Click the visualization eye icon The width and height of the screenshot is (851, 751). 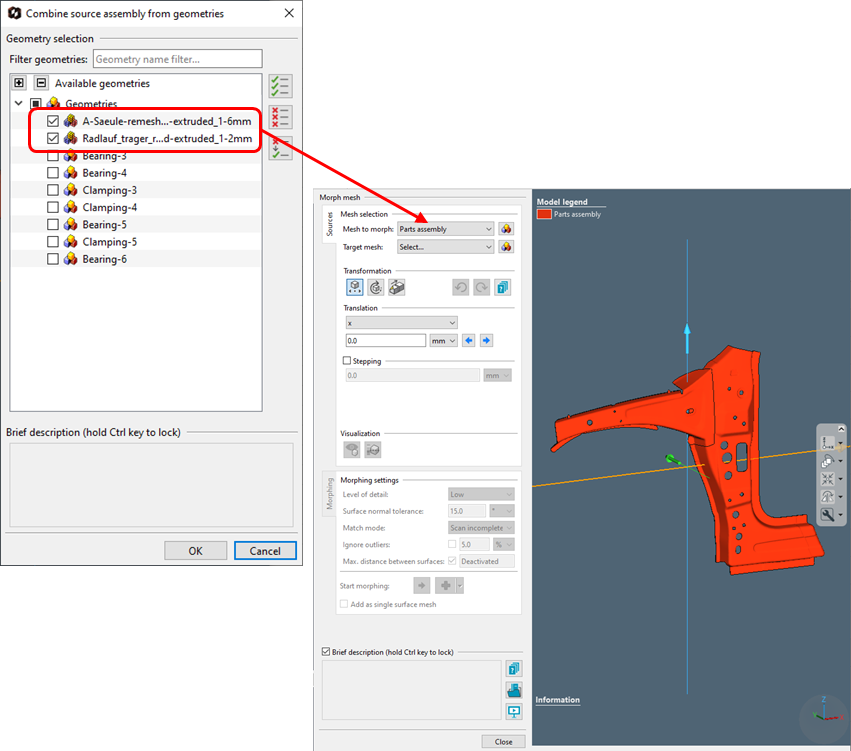(352, 449)
